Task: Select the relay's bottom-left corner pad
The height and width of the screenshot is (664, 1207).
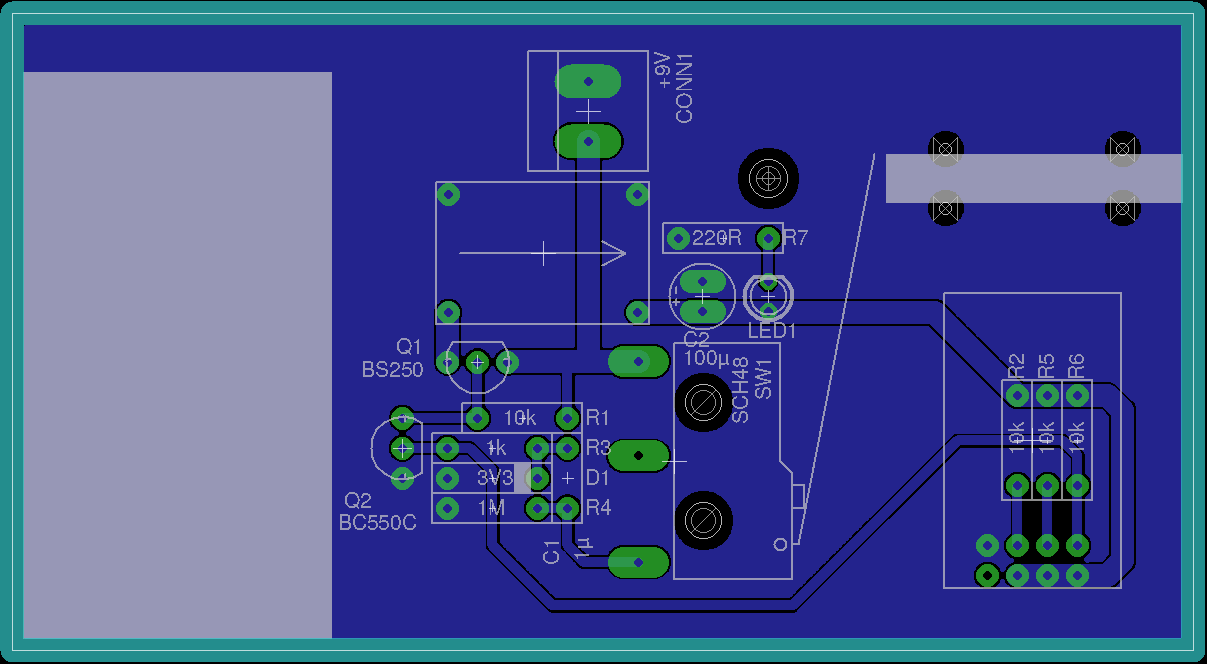Action: 448,311
